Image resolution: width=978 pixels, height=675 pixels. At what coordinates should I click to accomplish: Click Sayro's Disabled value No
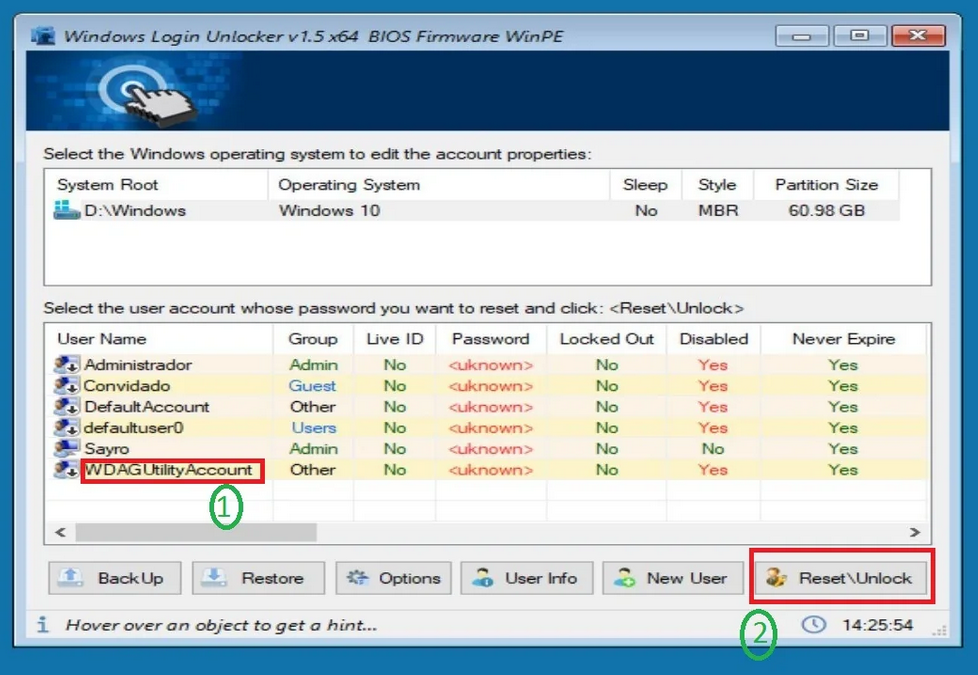(713, 449)
